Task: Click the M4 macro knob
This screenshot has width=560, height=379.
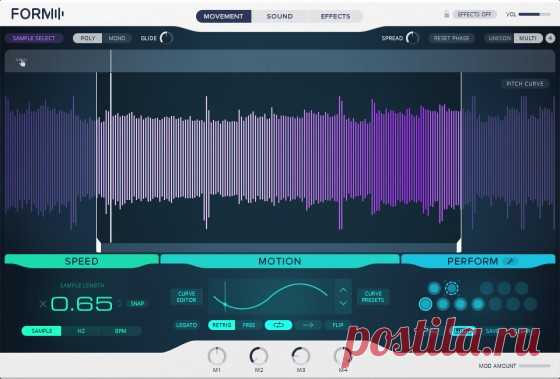Action: tap(342, 356)
